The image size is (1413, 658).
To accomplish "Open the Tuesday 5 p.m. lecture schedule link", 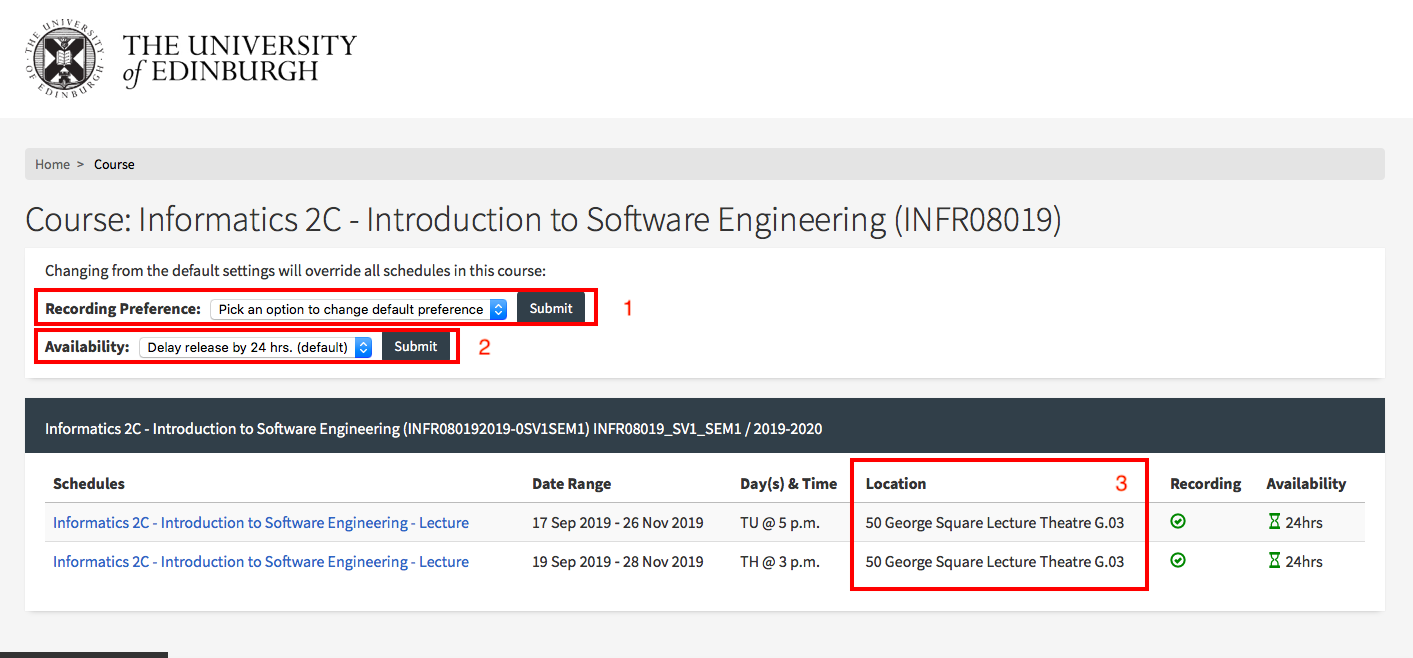I will (261, 523).
